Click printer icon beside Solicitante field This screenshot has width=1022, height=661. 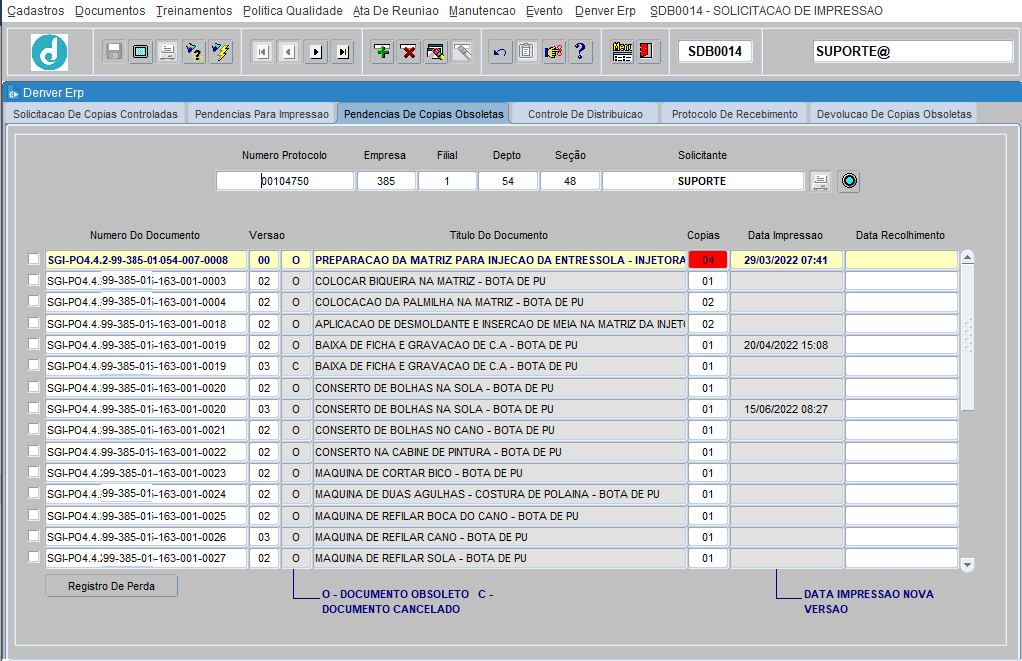[821, 181]
